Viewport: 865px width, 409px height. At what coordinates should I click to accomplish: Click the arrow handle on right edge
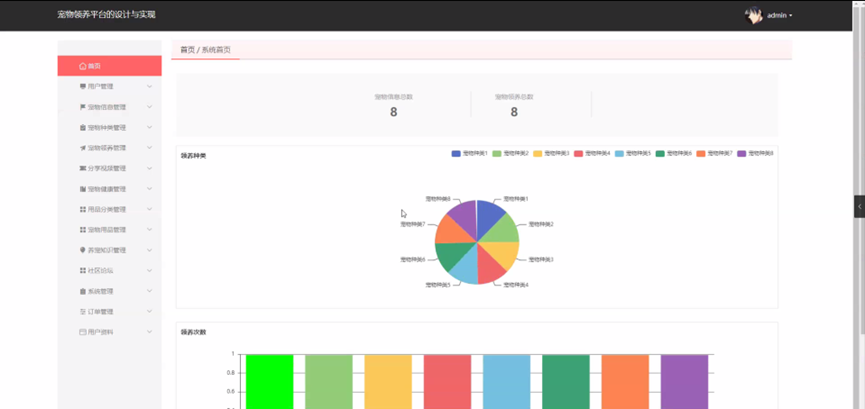[859, 206]
